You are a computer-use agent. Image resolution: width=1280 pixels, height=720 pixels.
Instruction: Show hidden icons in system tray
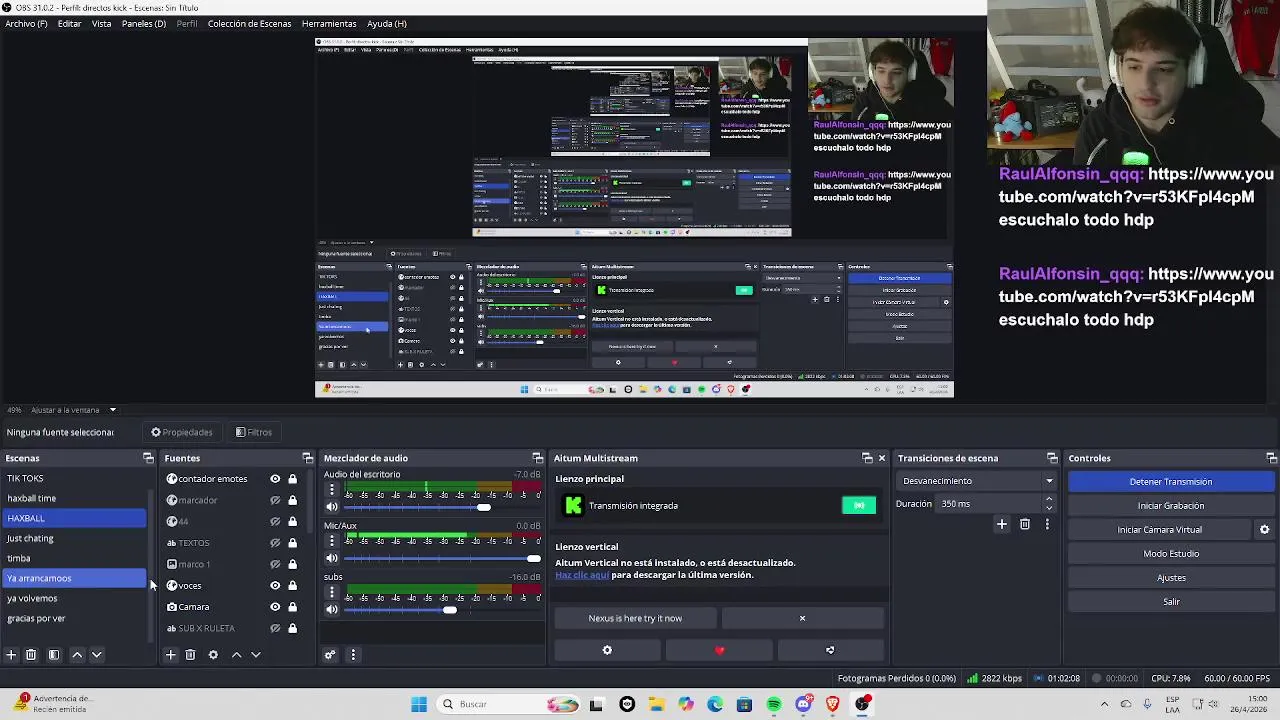point(1104,704)
